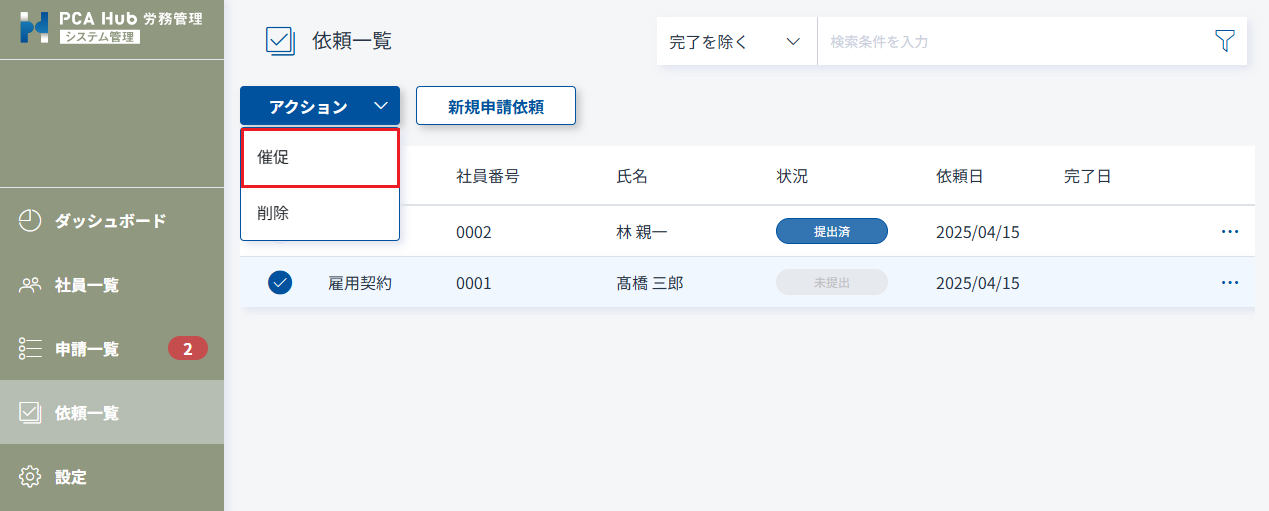Screen dimensions: 1269x511
Task: Click the 依頼日 column header
Action: 960,177
